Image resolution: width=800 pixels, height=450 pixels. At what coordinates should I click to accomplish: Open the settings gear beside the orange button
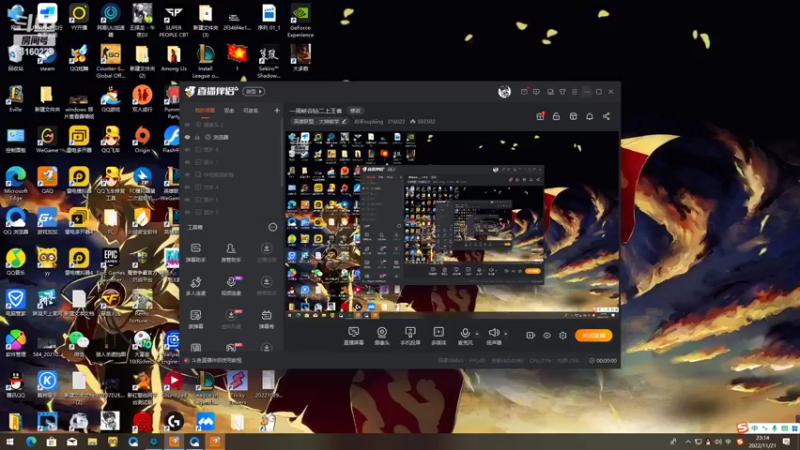pos(563,335)
